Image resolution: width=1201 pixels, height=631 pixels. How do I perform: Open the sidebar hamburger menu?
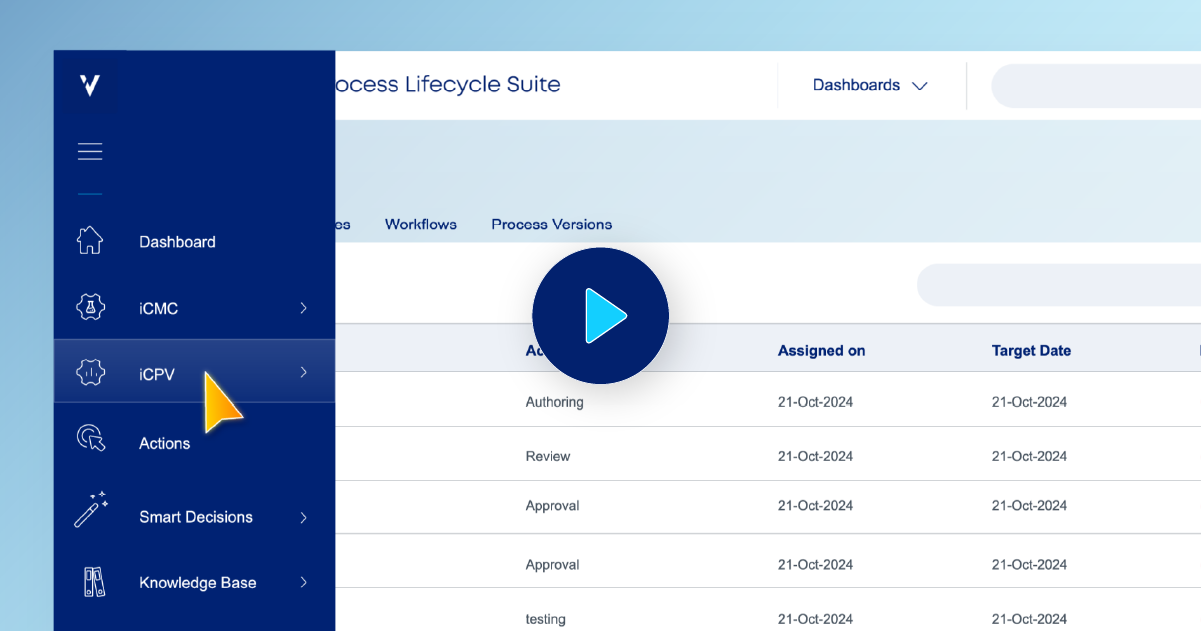pos(90,150)
